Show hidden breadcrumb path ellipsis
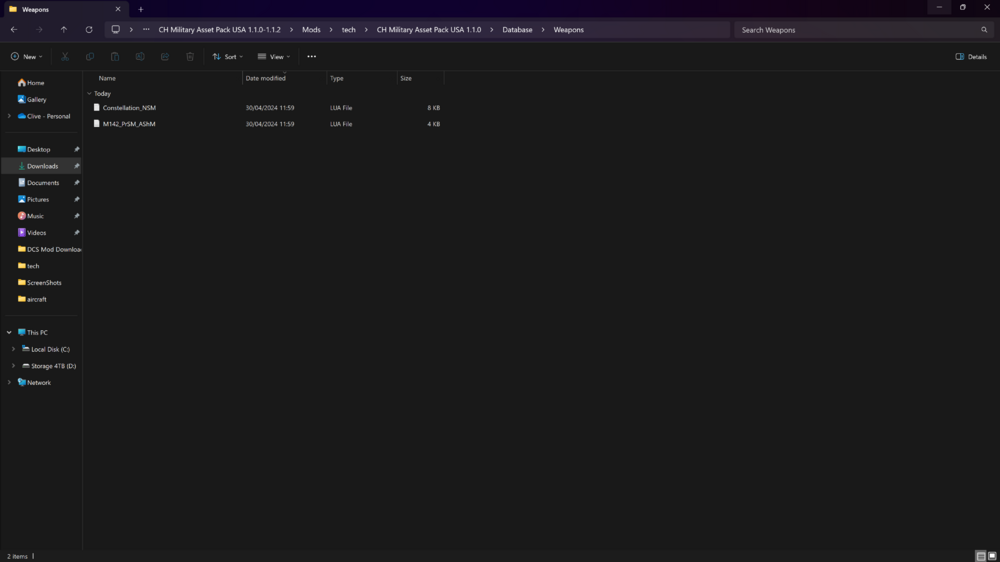The width and height of the screenshot is (1000, 562). point(146,29)
